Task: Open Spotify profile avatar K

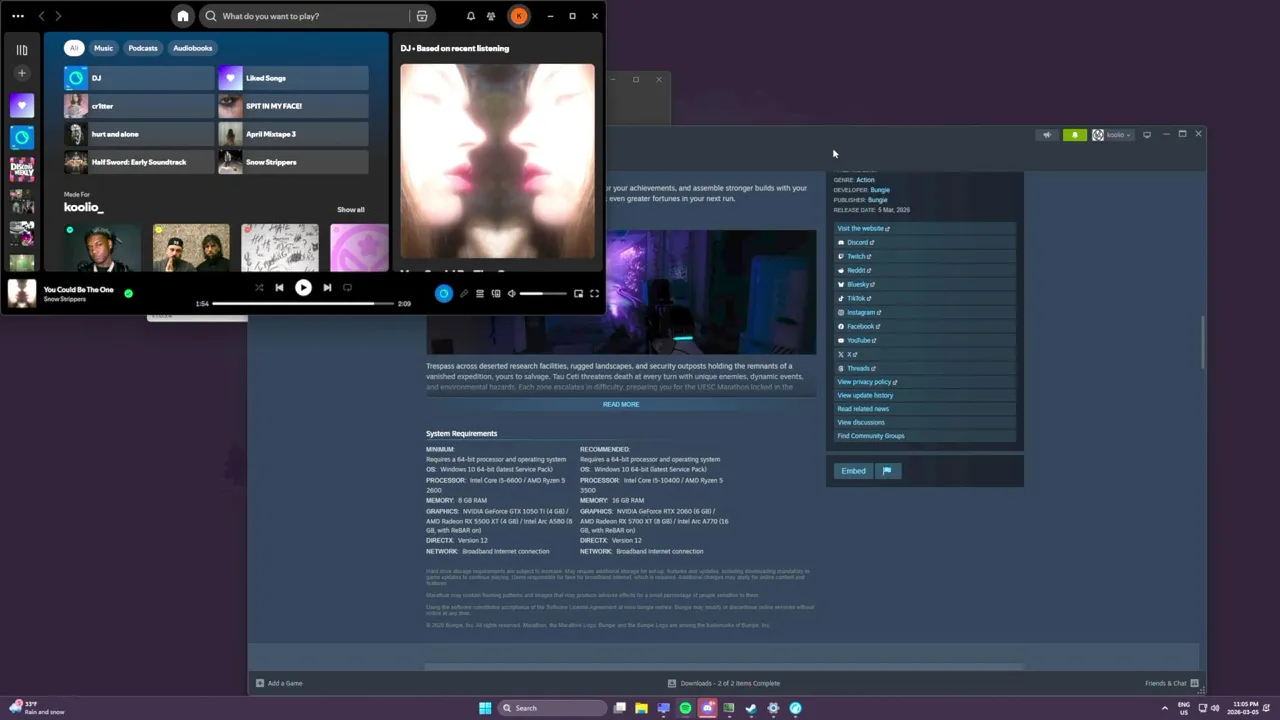Action: pos(519,16)
